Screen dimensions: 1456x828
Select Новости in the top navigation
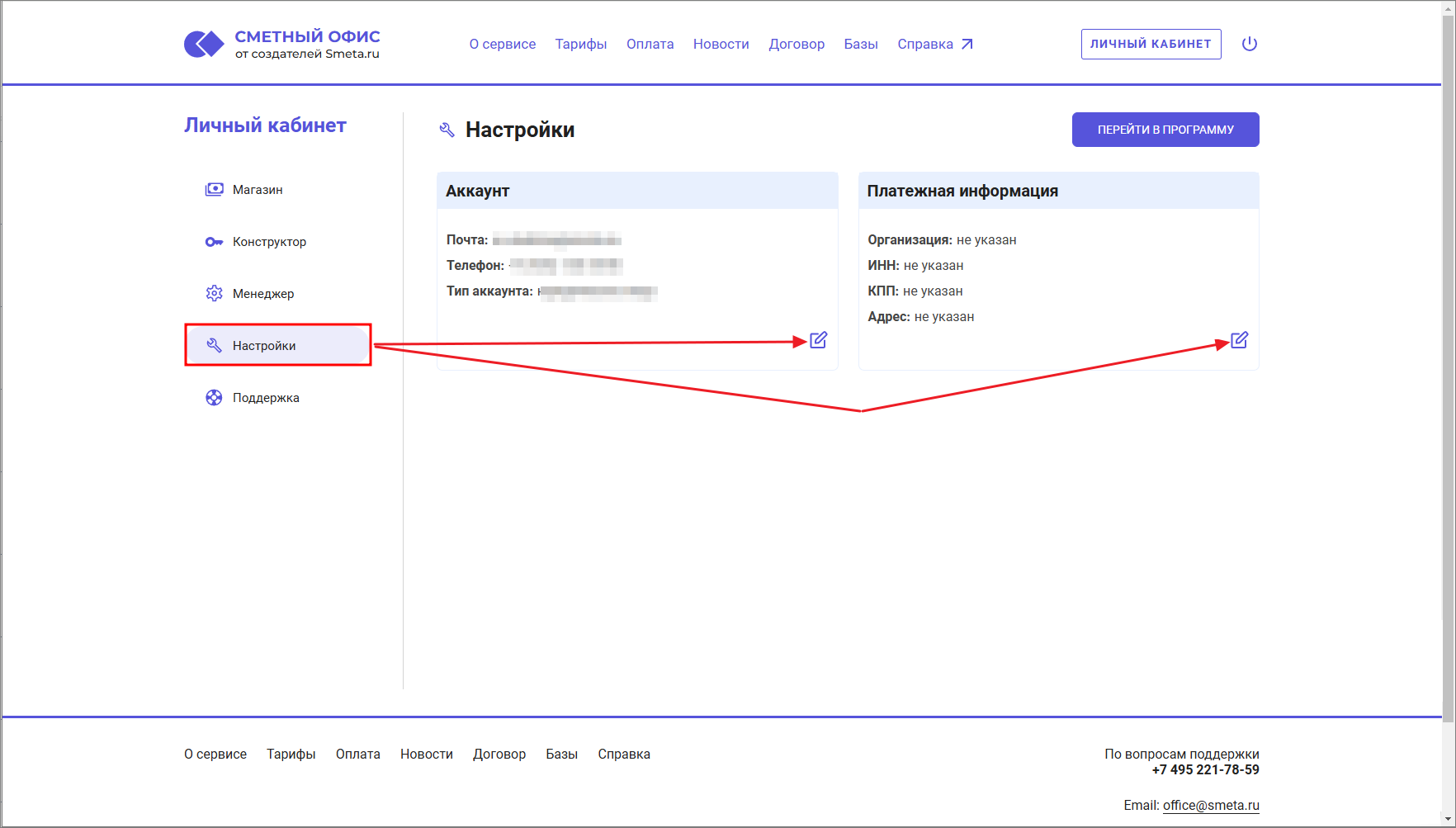721,44
